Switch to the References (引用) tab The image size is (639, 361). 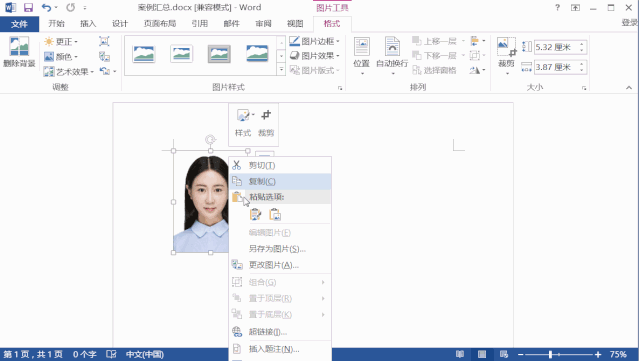click(x=200, y=24)
